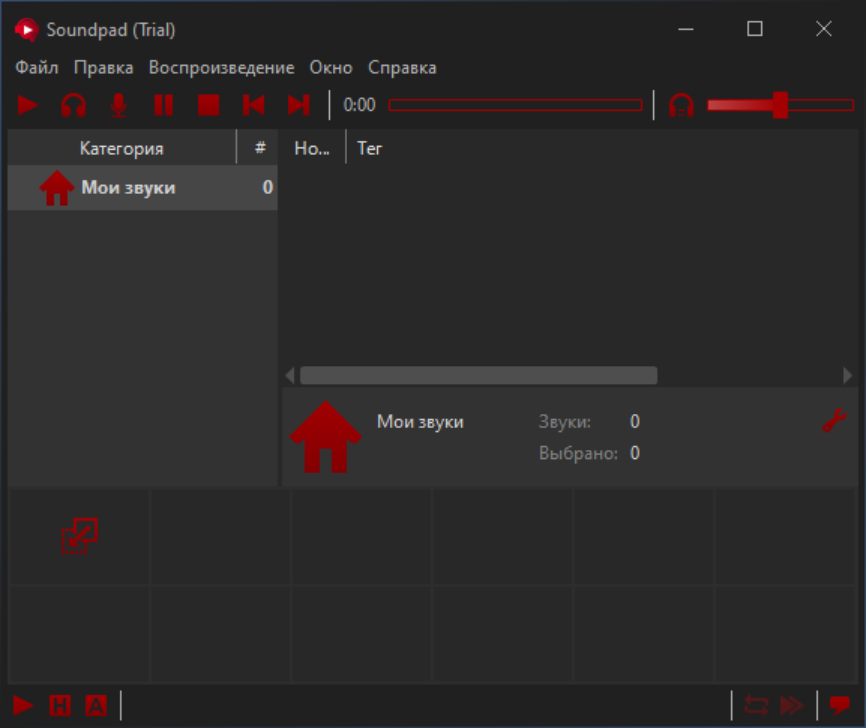This screenshot has width=866, height=728.
Task: Click the 0 count in Мои звуки row
Action: pyautogui.click(x=268, y=187)
